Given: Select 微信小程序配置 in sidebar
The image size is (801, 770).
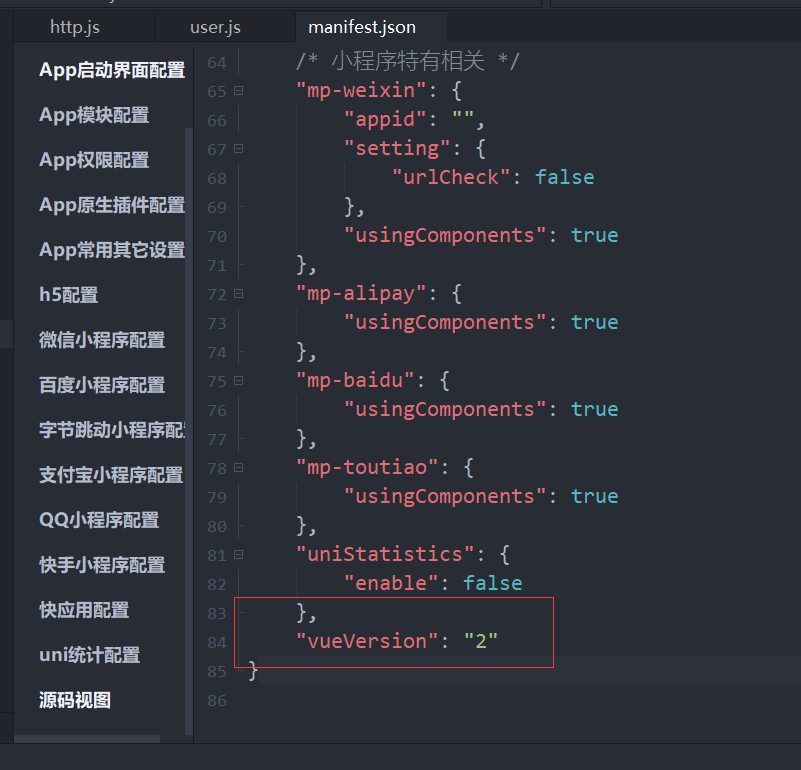Looking at the screenshot, I should (x=102, y=340).
